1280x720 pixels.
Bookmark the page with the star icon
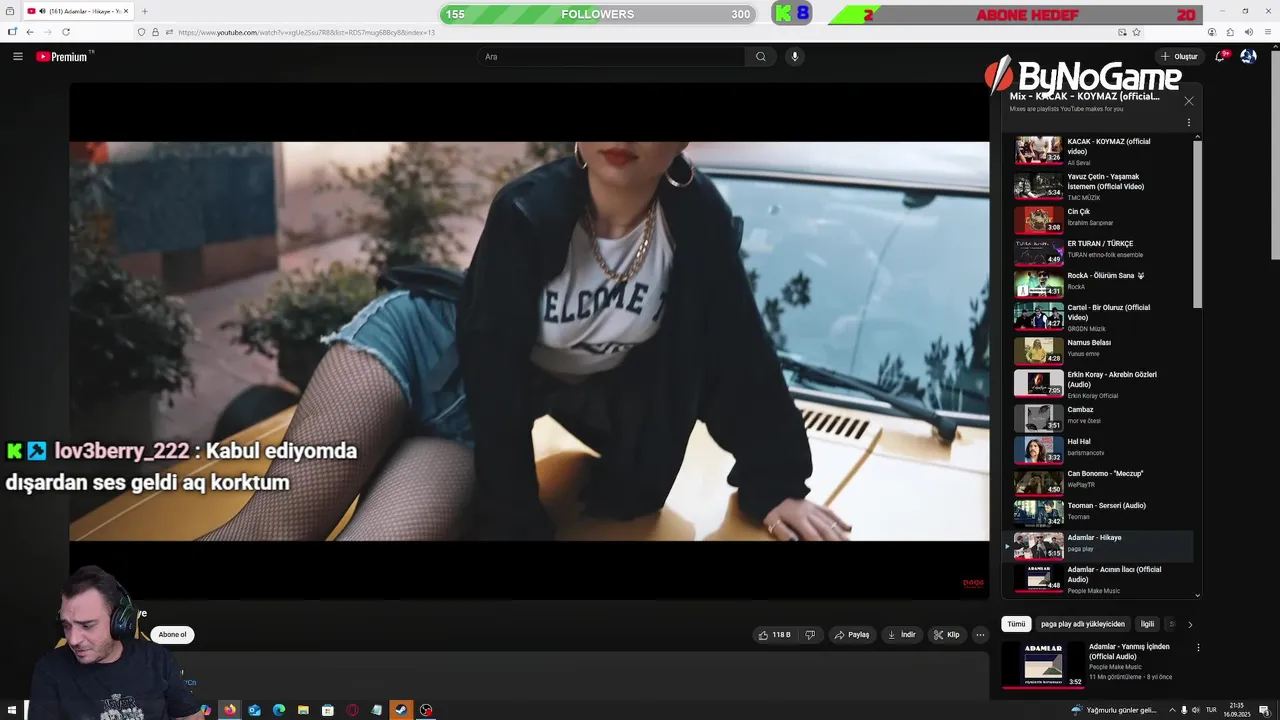[x=1136, y=32]
